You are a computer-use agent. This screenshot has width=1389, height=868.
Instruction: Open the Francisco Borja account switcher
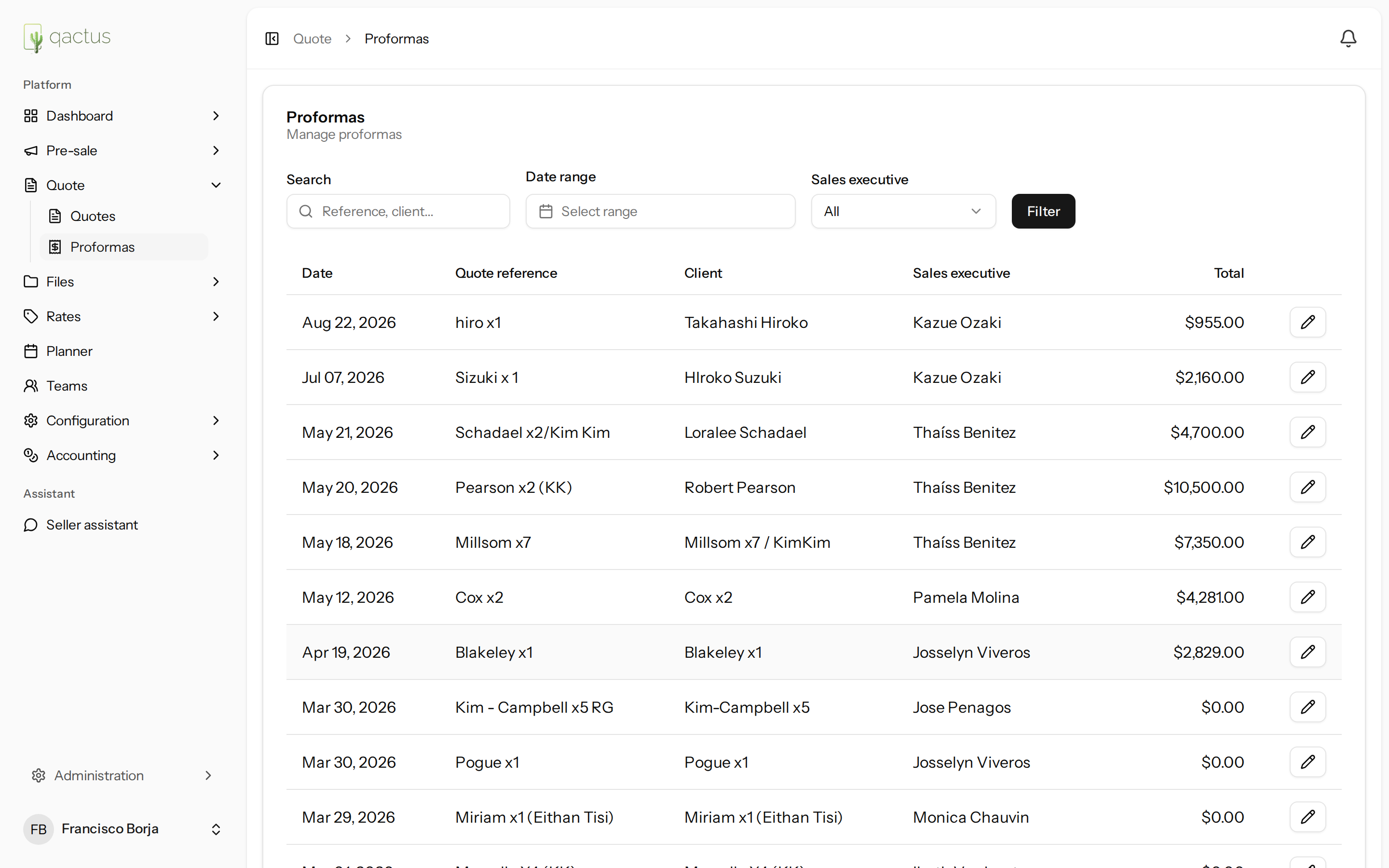click(x=216, y=829)
